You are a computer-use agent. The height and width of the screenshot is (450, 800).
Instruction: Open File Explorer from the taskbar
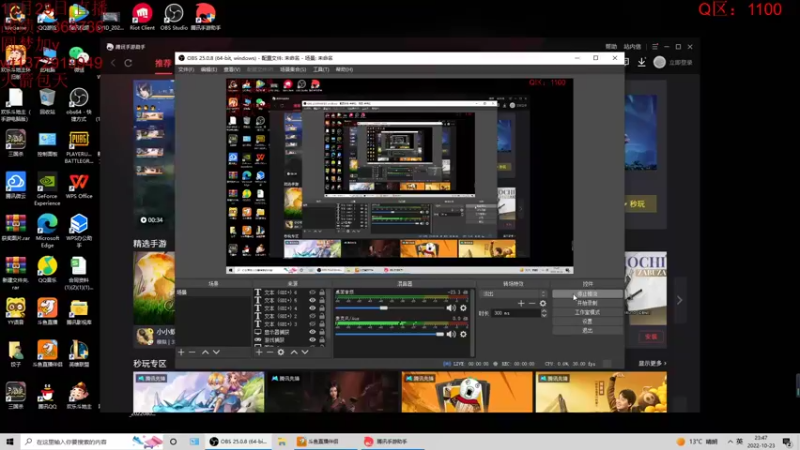tap(282, 441)
